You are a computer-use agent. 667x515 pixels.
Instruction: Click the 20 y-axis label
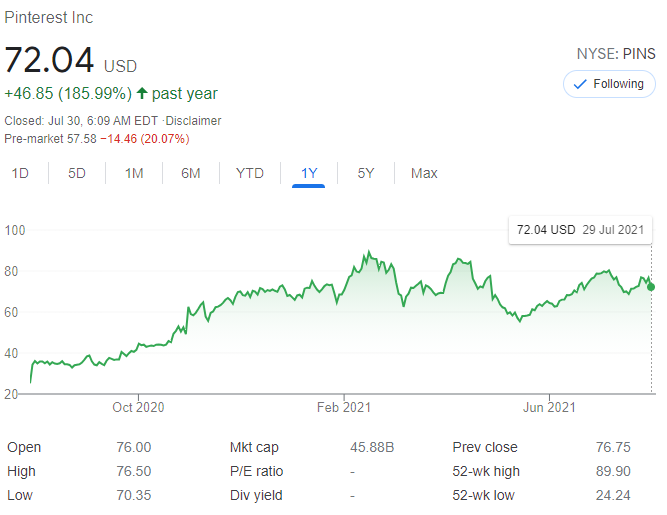click(x=11, y=394)
